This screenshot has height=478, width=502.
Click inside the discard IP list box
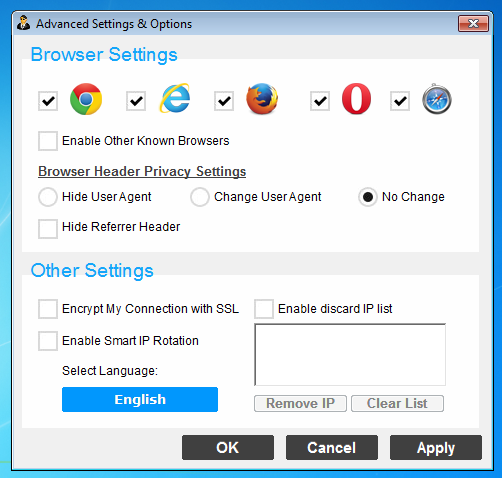[x=350, y=355]
